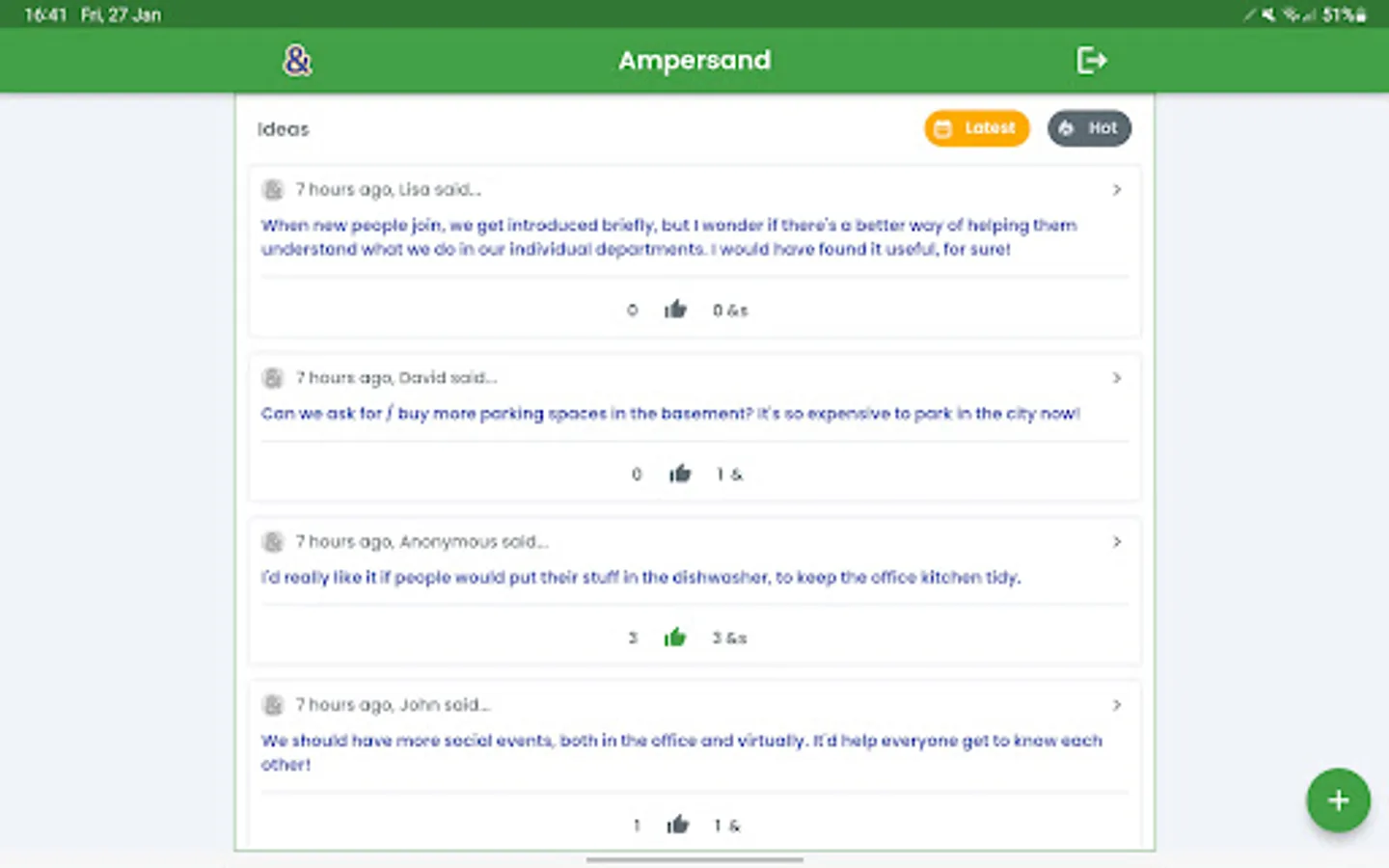Click David's avatar icon
1389x868 pixels.
[x=273, y=378]
